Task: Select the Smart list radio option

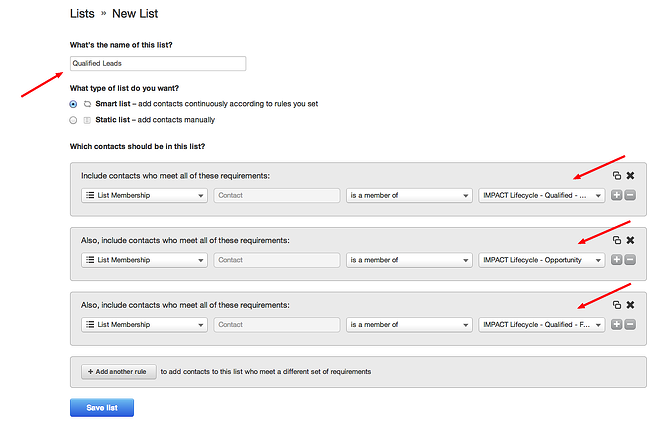Action: [x=73, y=104]
